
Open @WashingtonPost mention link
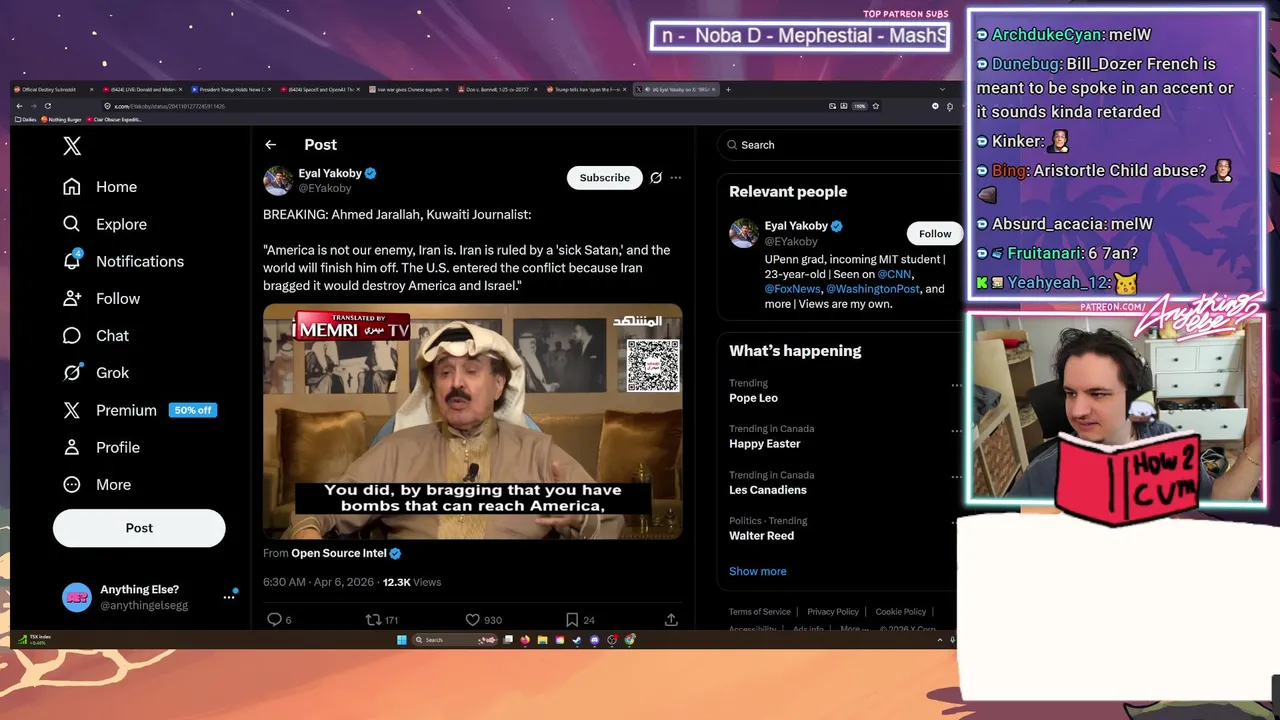point(873,289)
